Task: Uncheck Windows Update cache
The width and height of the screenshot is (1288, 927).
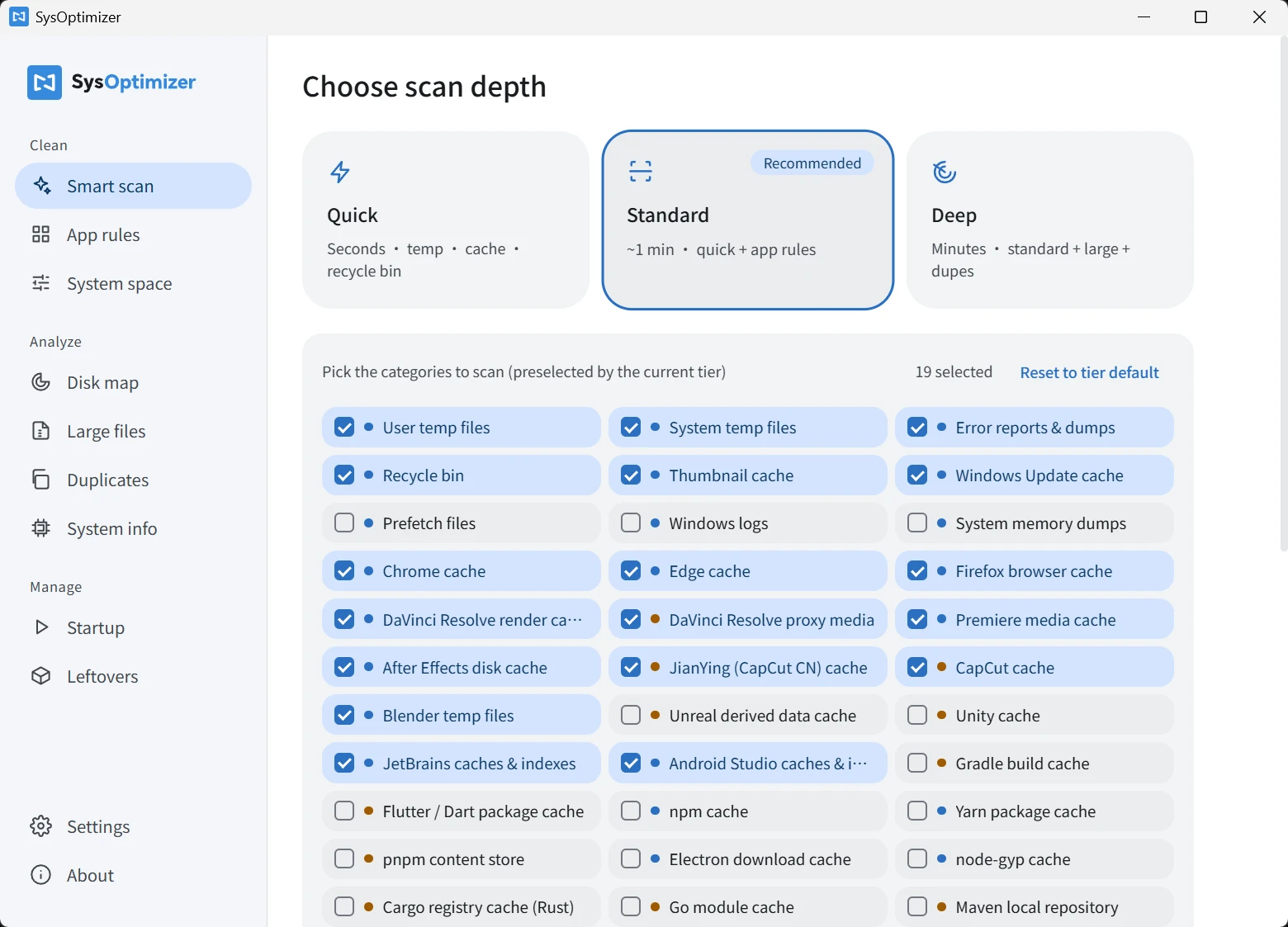Action: [917, 475]
